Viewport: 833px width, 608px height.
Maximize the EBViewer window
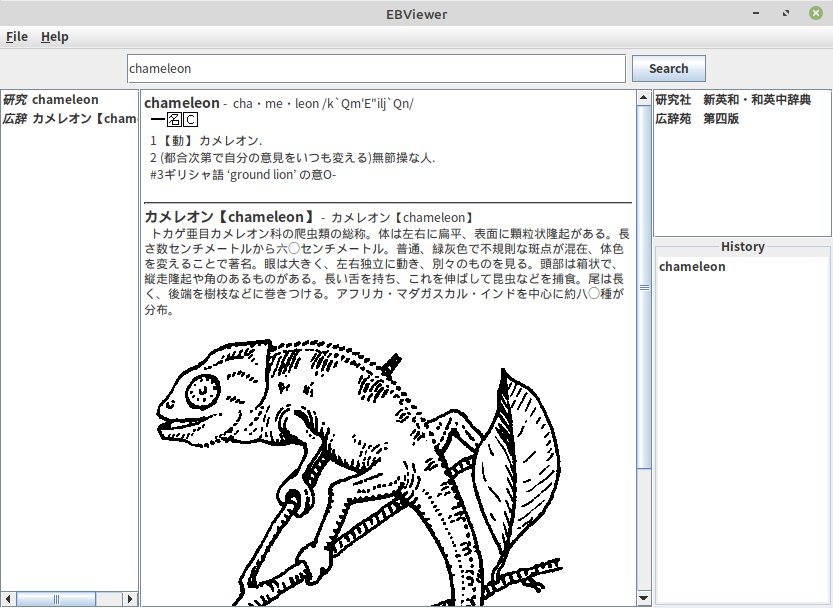point(786,13)
